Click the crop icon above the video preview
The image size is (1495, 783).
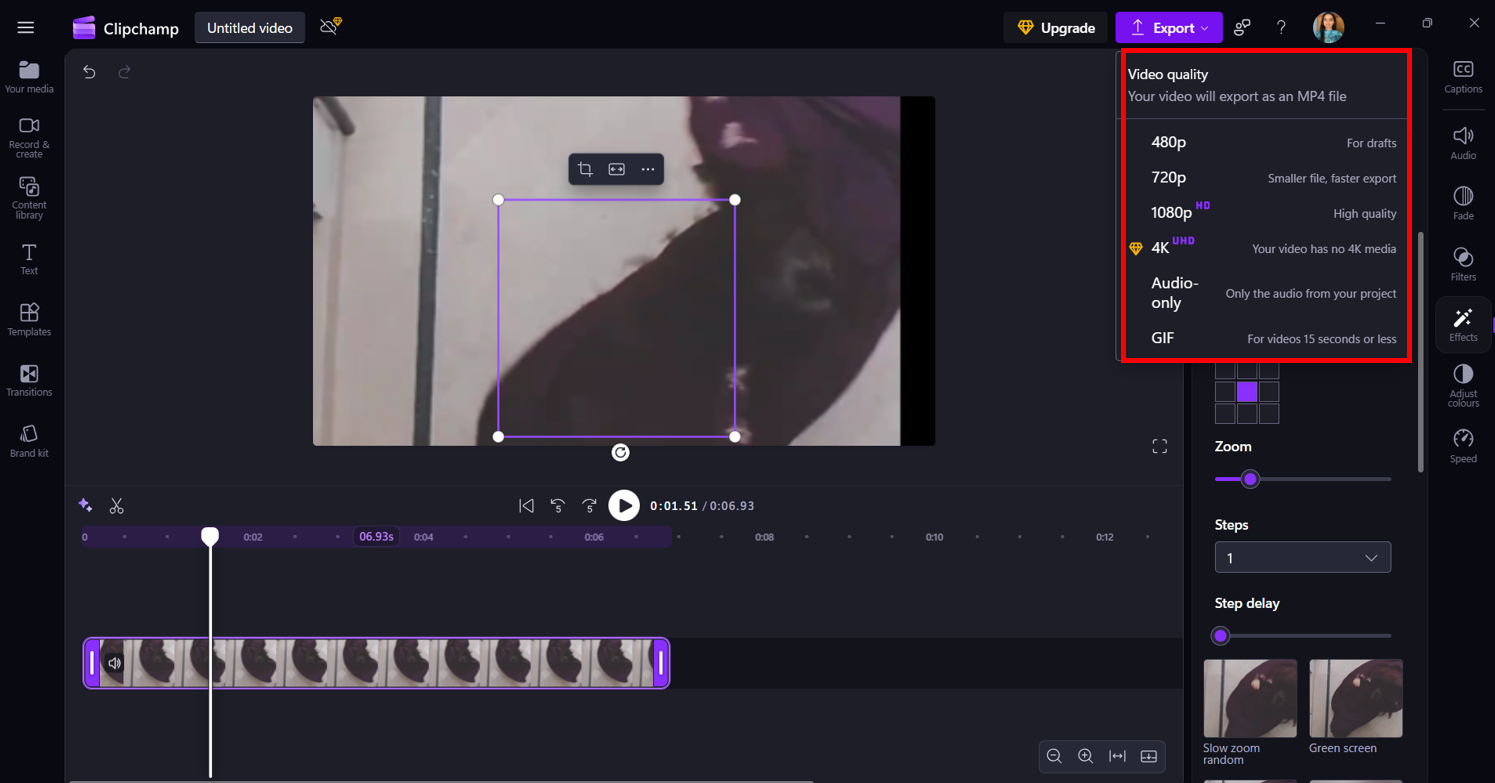click(x=586, y=169)
